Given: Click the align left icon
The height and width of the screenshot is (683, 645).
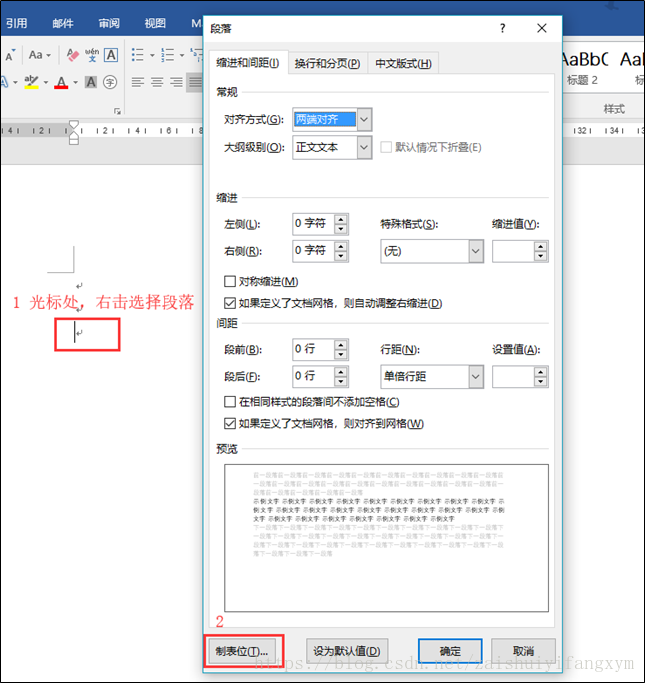Looking at the screenshot, I should coord(138,82).
